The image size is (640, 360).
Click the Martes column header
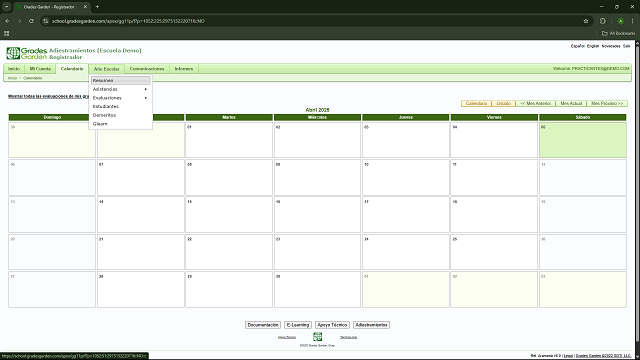point(229,118)
